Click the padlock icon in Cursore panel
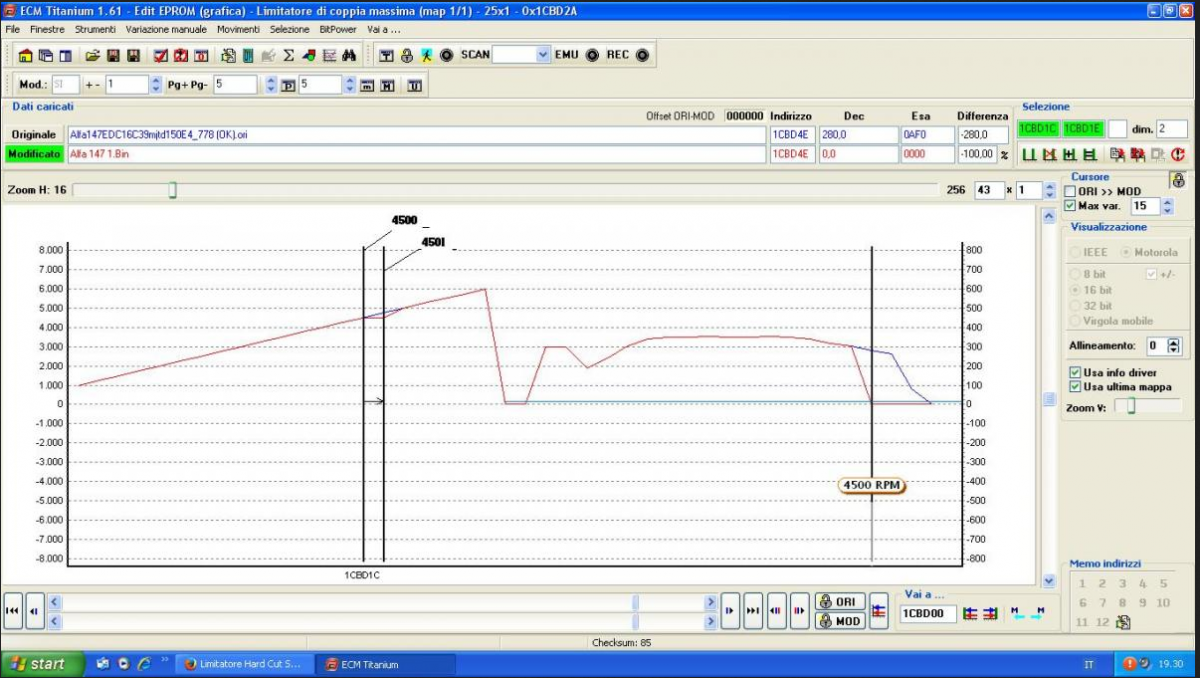The image size is (1200, 678). [x=1177, y=181]
